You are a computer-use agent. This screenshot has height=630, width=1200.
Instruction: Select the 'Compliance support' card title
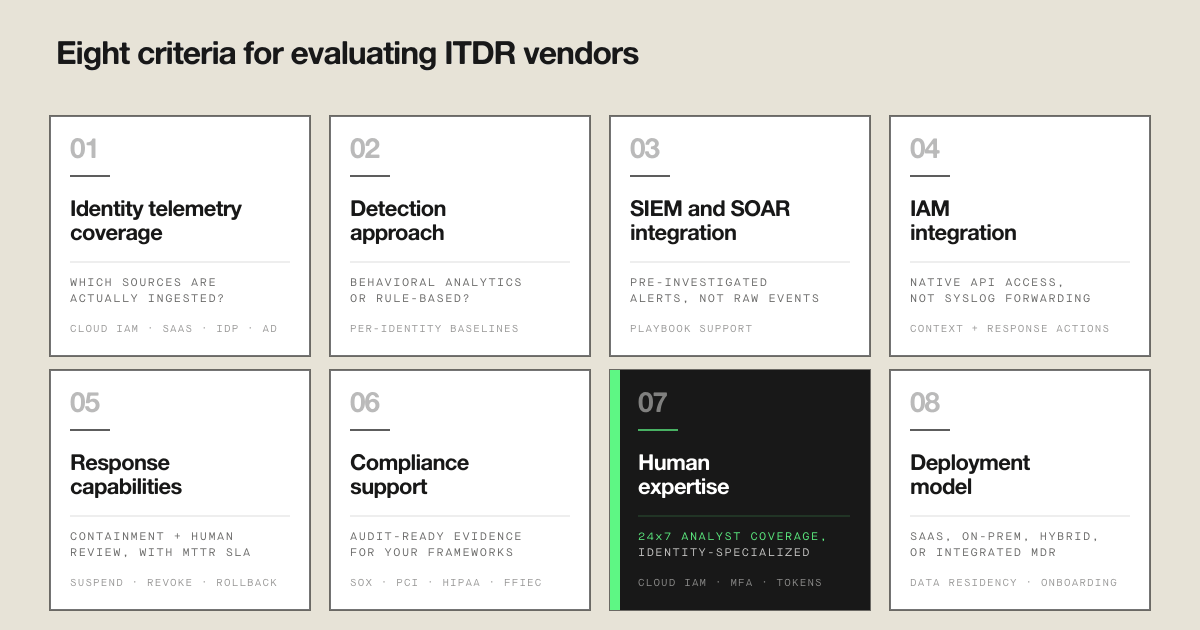coord(409,475)
